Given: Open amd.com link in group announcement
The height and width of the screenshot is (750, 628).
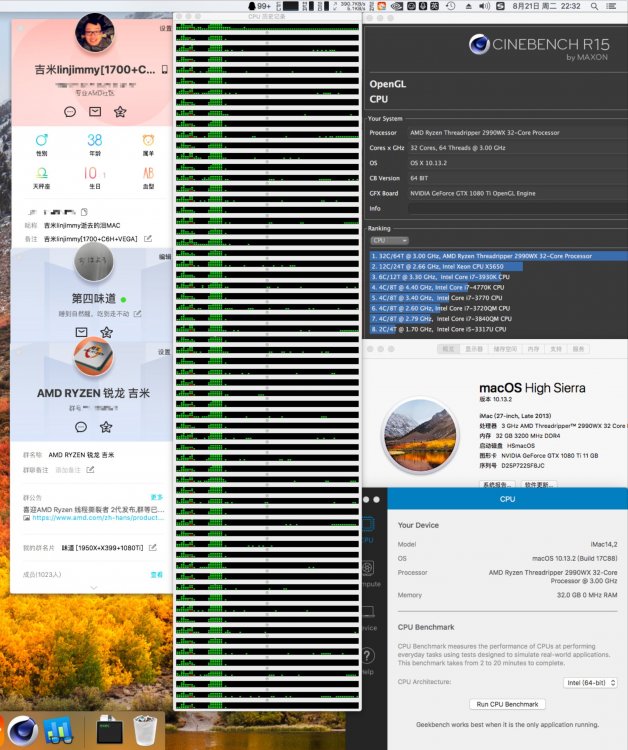Looking at the screenshot, I should (x=98, y=518).
